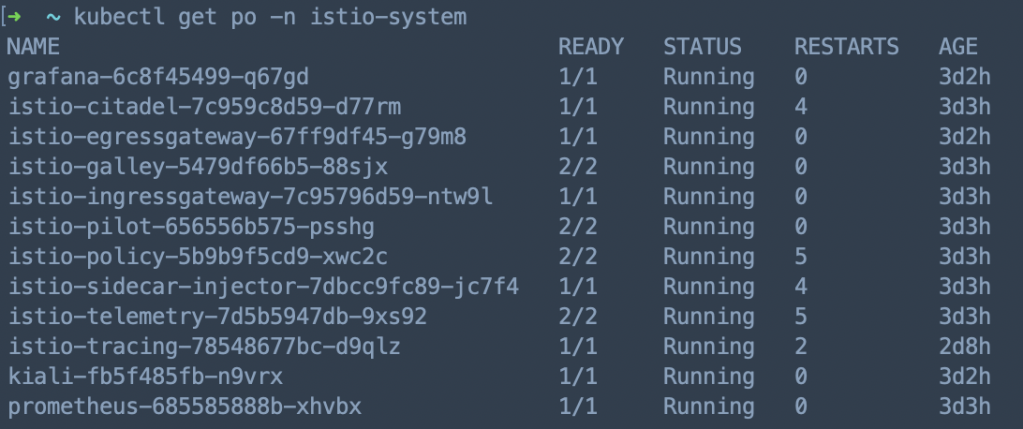
Task: Click the AGE column header
Action: [958, 47]
